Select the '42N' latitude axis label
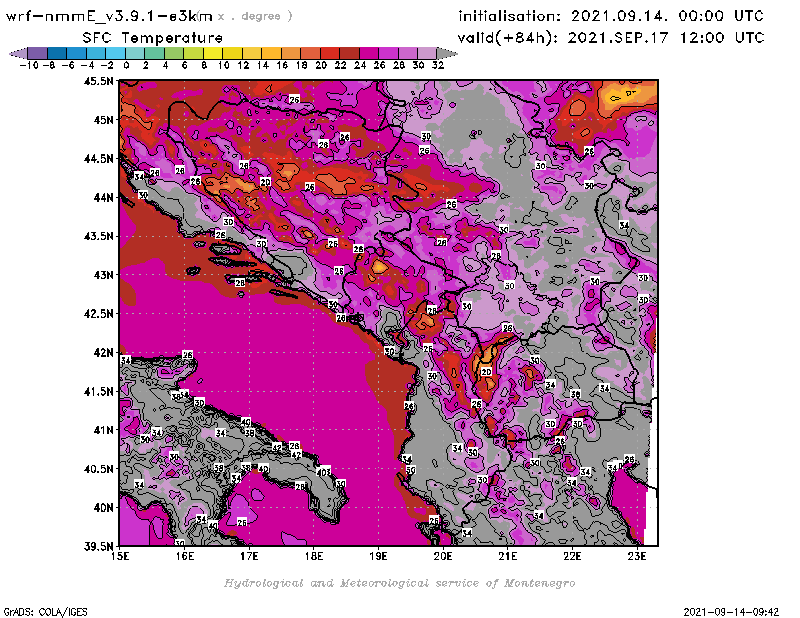This screenshot has width=800, height=618. (103, 353)
